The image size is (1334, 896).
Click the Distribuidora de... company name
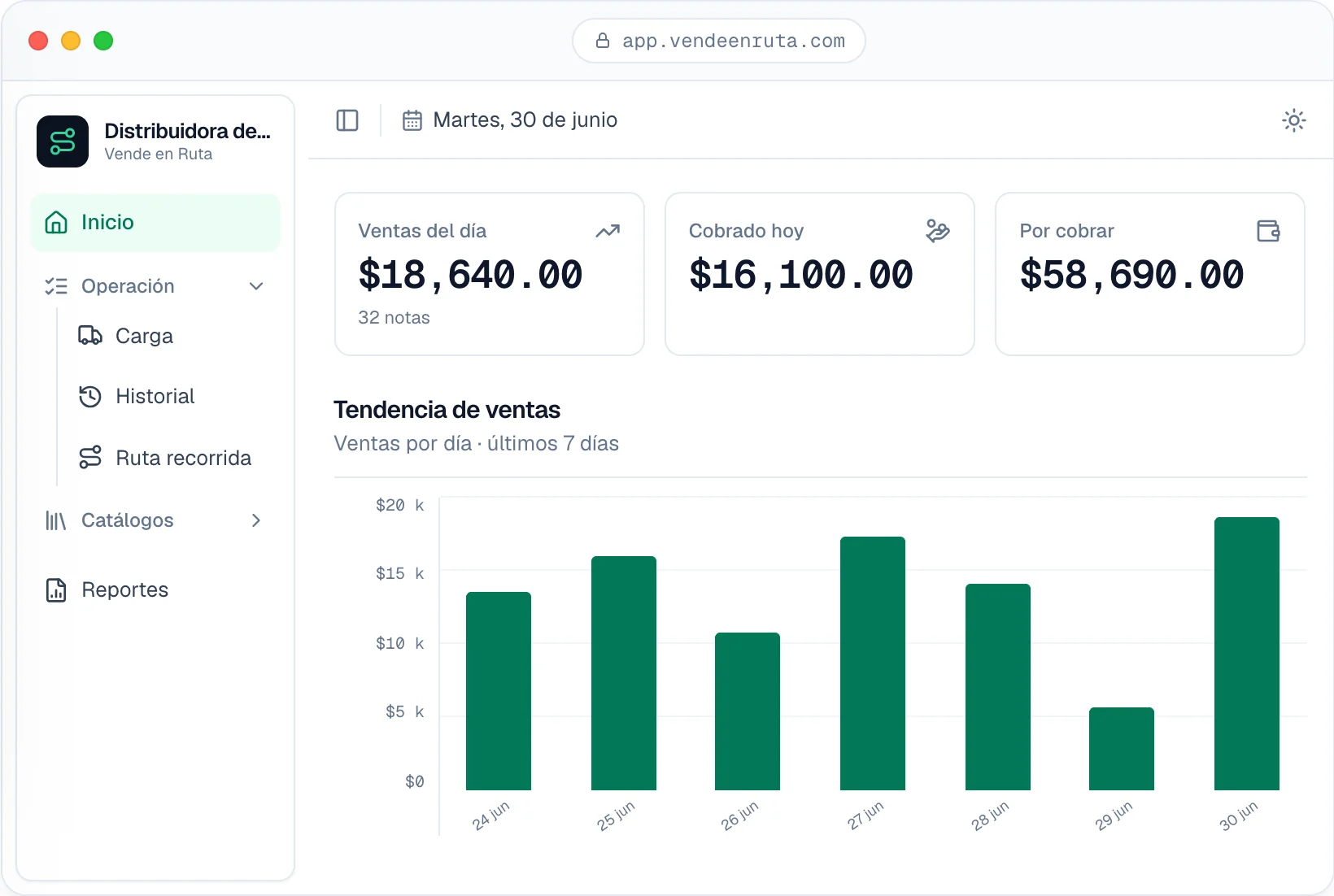(188, 131)
